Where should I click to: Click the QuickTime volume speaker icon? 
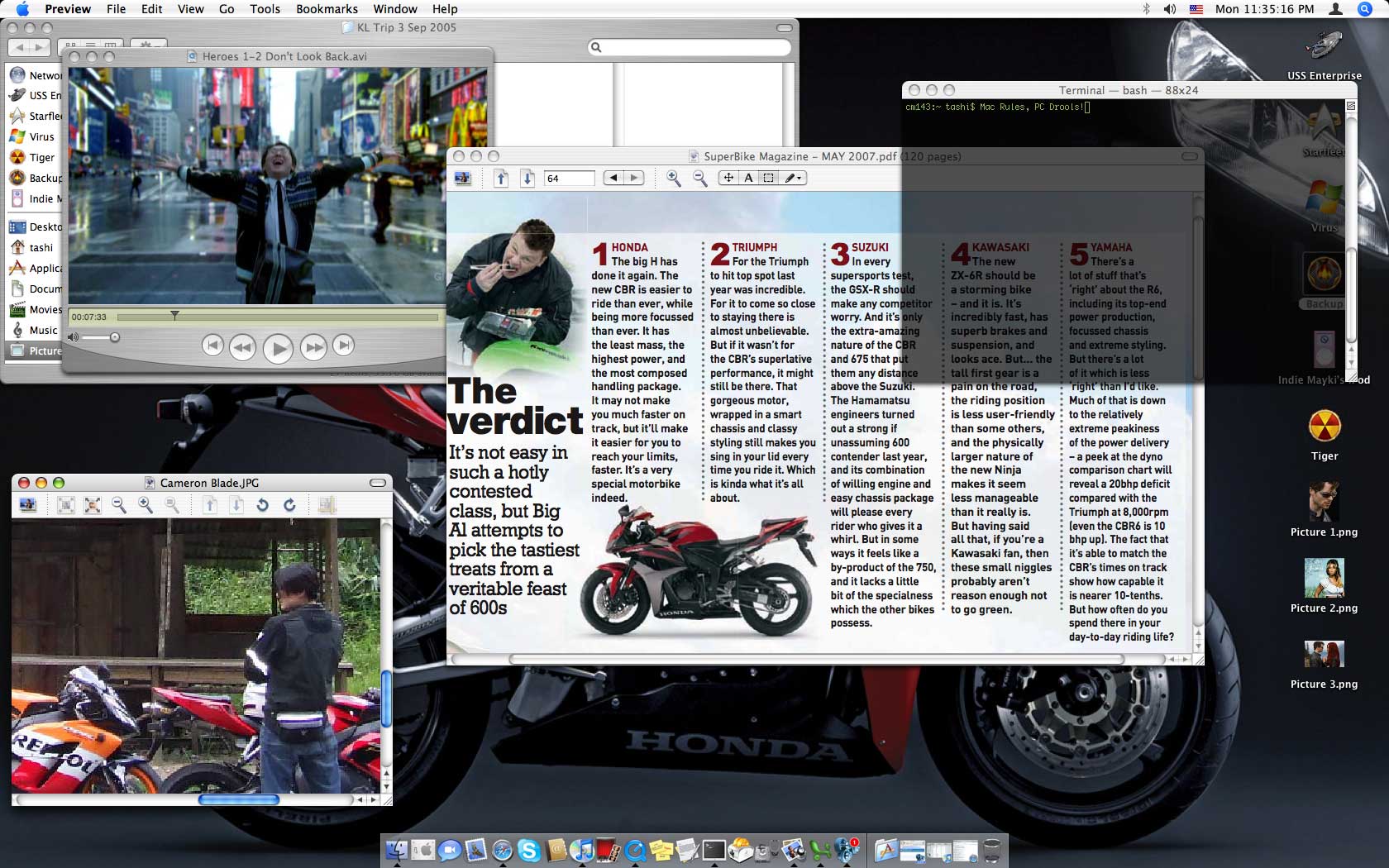[x=74, y=337]
